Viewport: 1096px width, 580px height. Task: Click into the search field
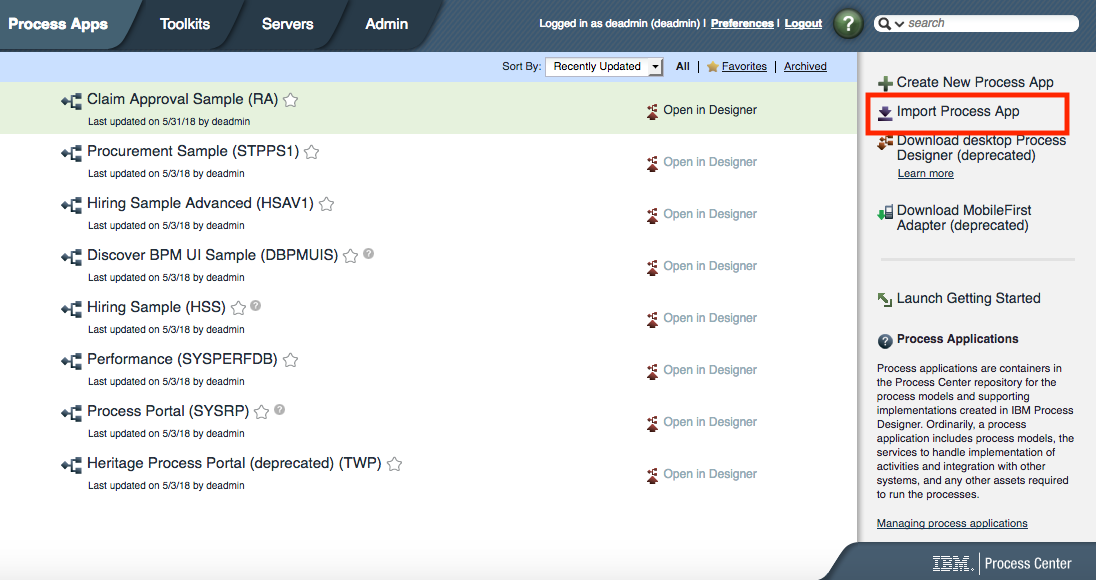click(x=991, y=23)
